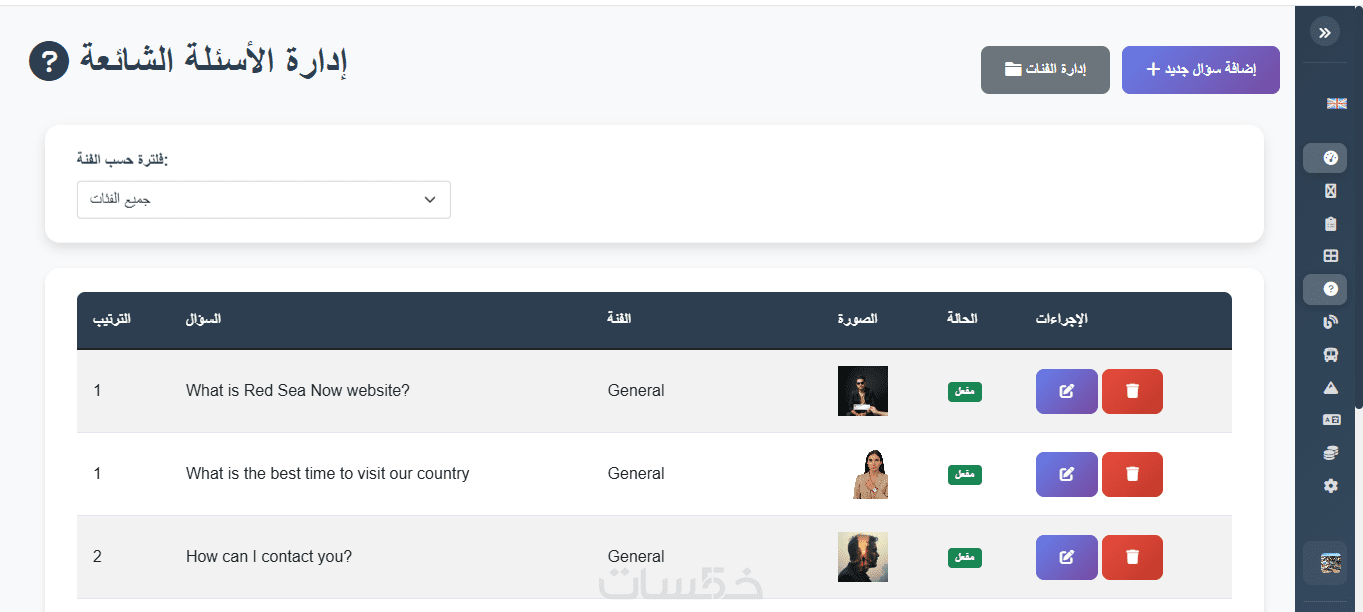Open thumbnail image of 'How can I contact you?'

pyautogui.click(x=862, y=557)
